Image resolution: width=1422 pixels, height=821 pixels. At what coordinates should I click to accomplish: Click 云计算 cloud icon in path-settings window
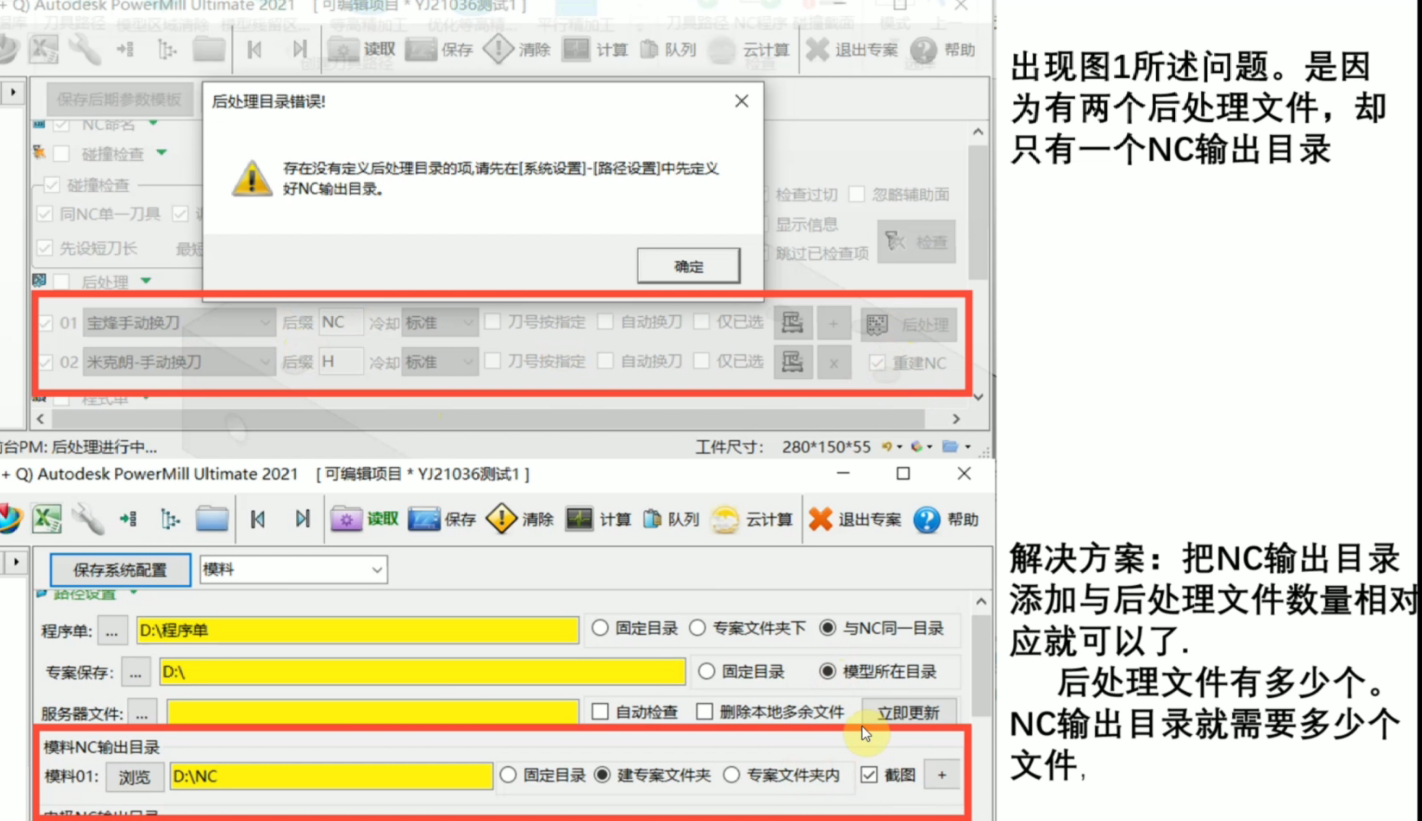tap(725, 519)
